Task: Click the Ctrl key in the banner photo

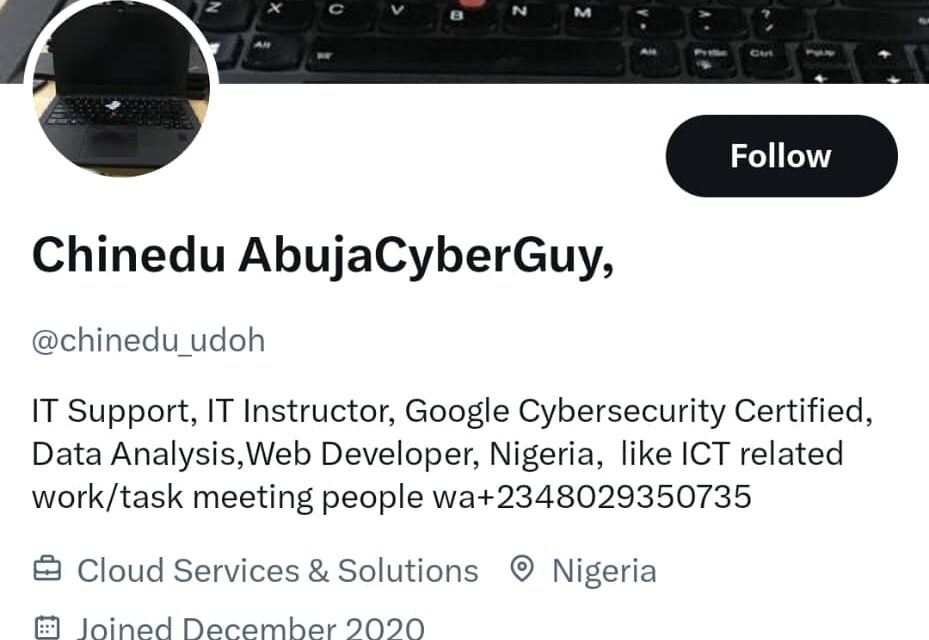Action: (x=761, y=50)
